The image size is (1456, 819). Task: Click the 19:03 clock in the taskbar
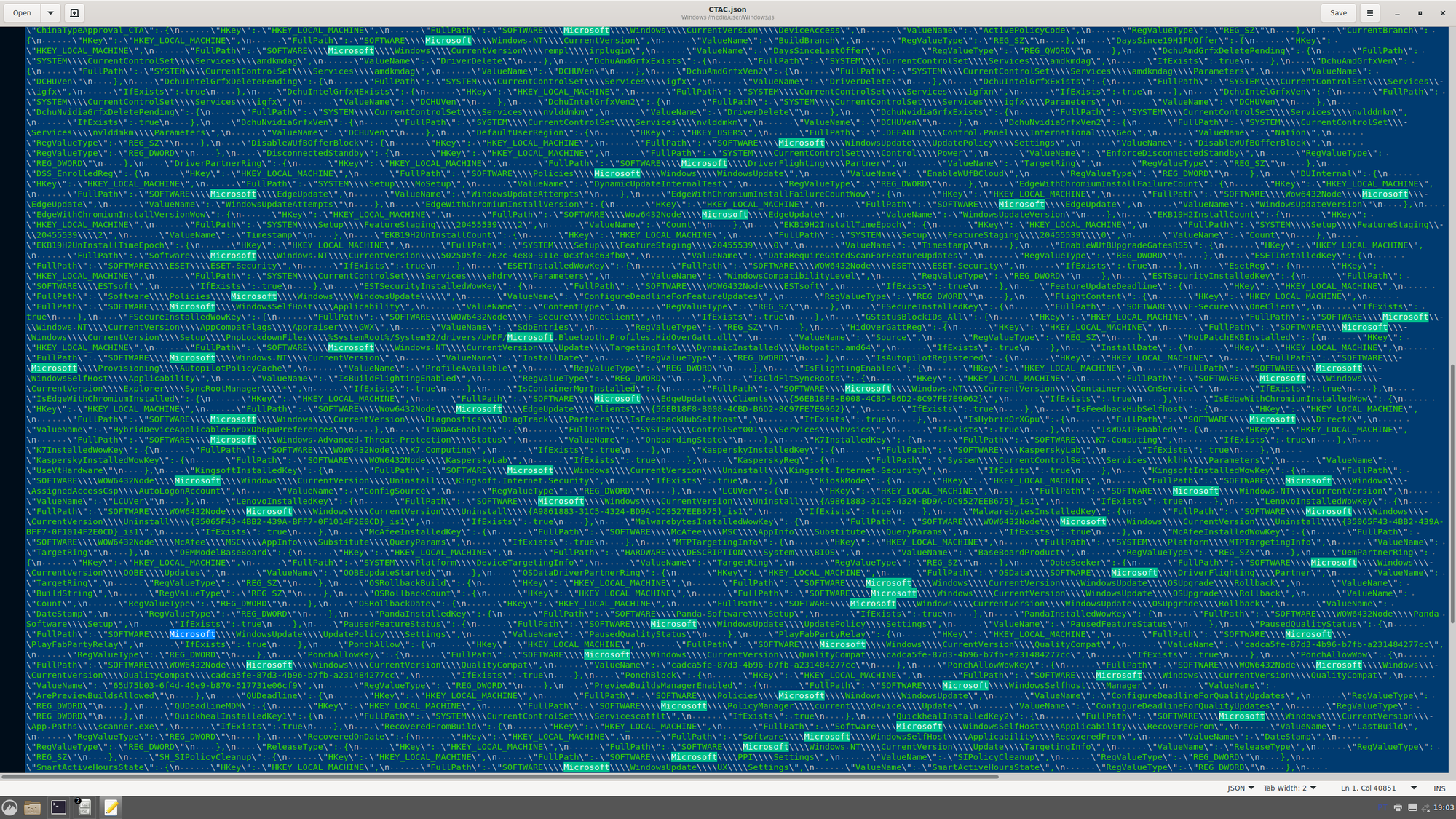[1444, 807]
